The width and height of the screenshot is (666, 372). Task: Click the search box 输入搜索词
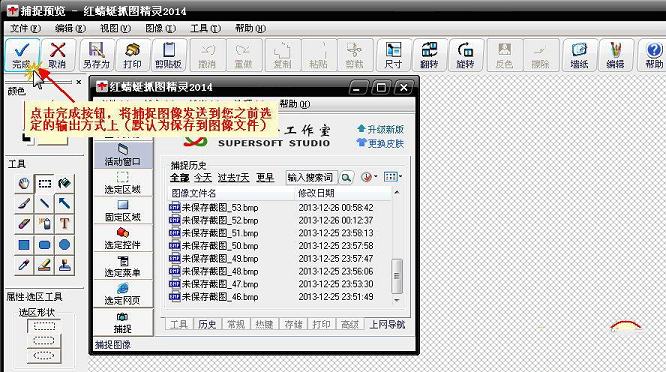click(x=311, y=178)
